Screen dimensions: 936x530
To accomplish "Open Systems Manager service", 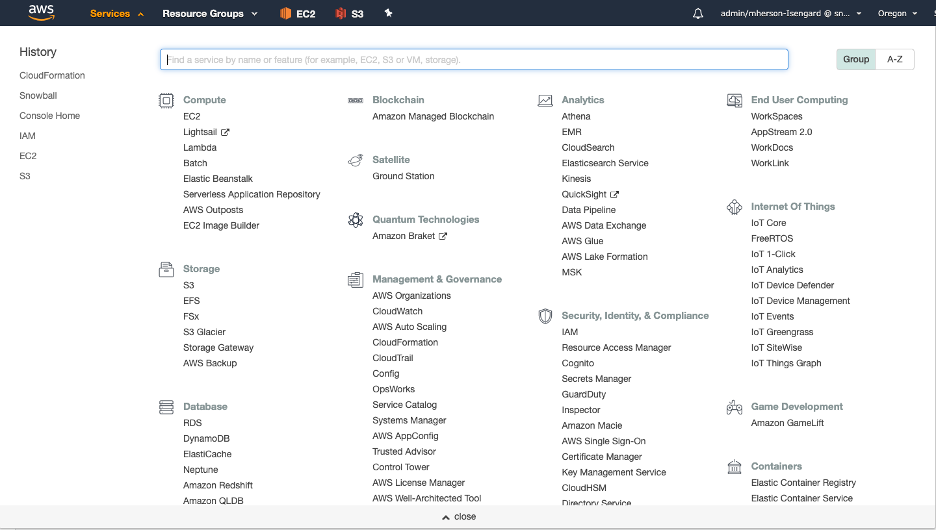I will [410, 420].
